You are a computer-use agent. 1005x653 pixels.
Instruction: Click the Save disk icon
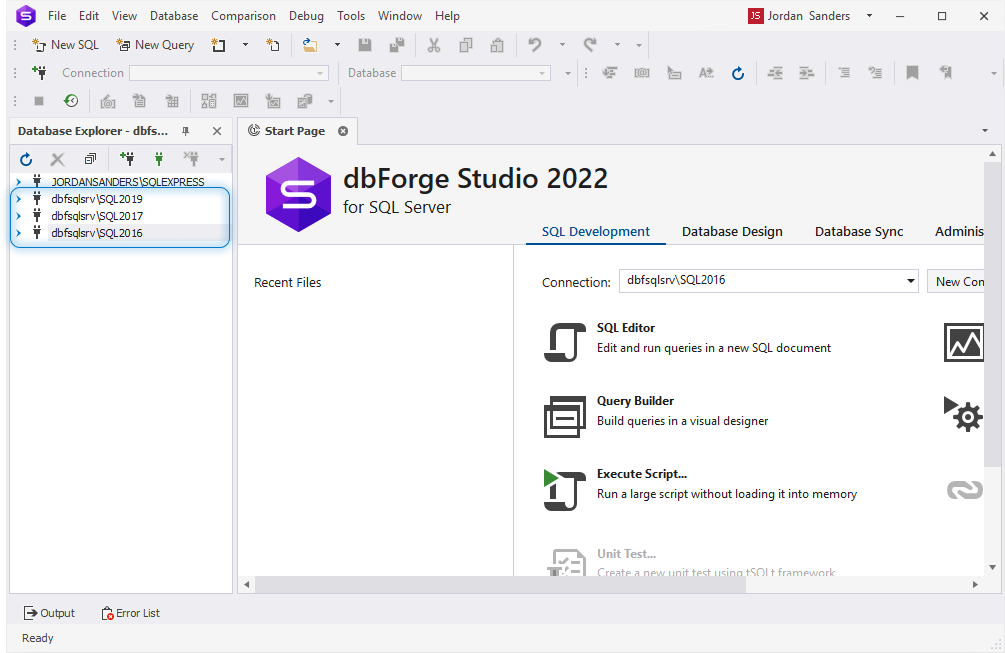pos(365,45)
